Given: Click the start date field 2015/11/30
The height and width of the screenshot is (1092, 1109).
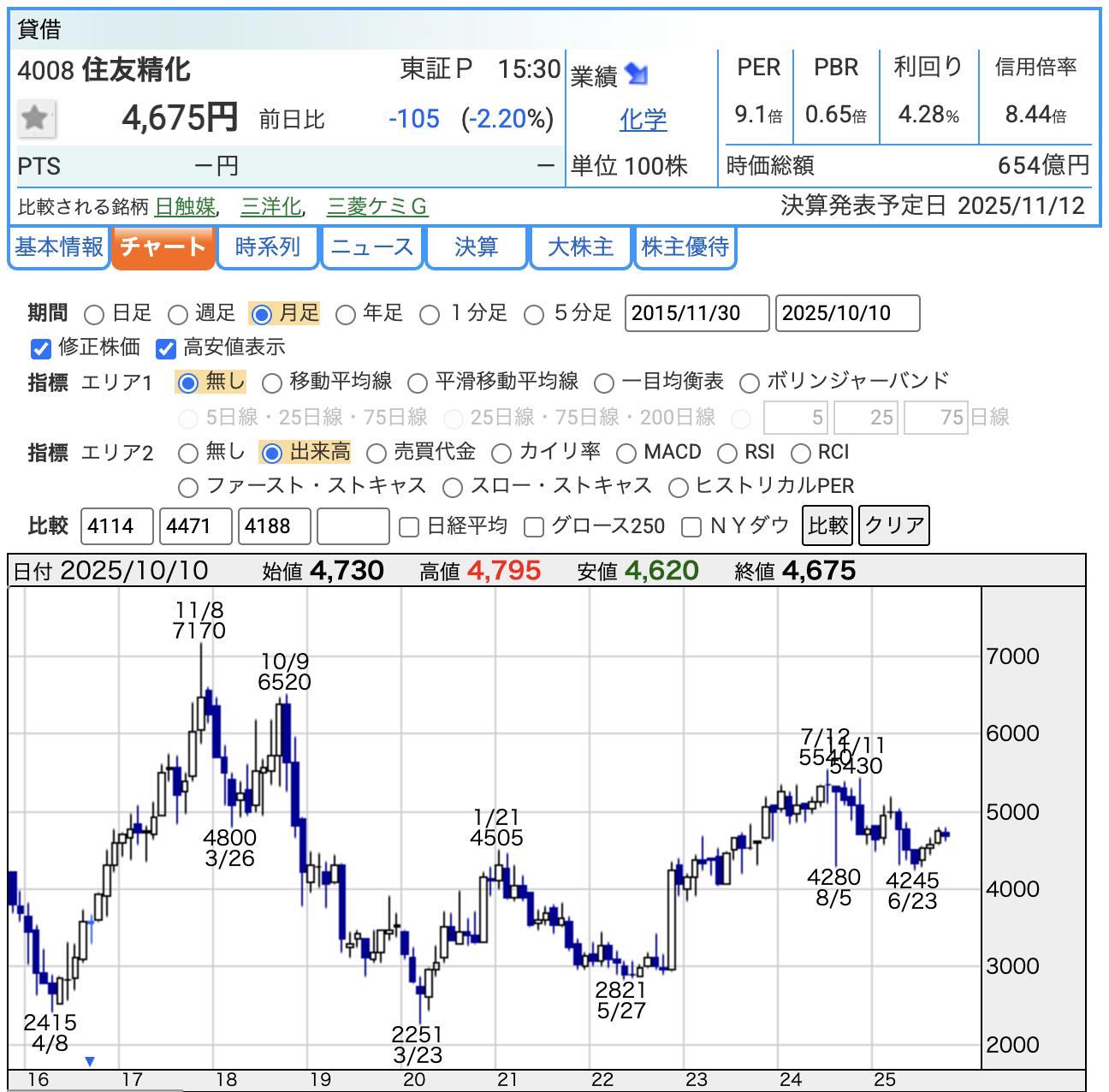Looking at the screenshot, I should point(697,313).
